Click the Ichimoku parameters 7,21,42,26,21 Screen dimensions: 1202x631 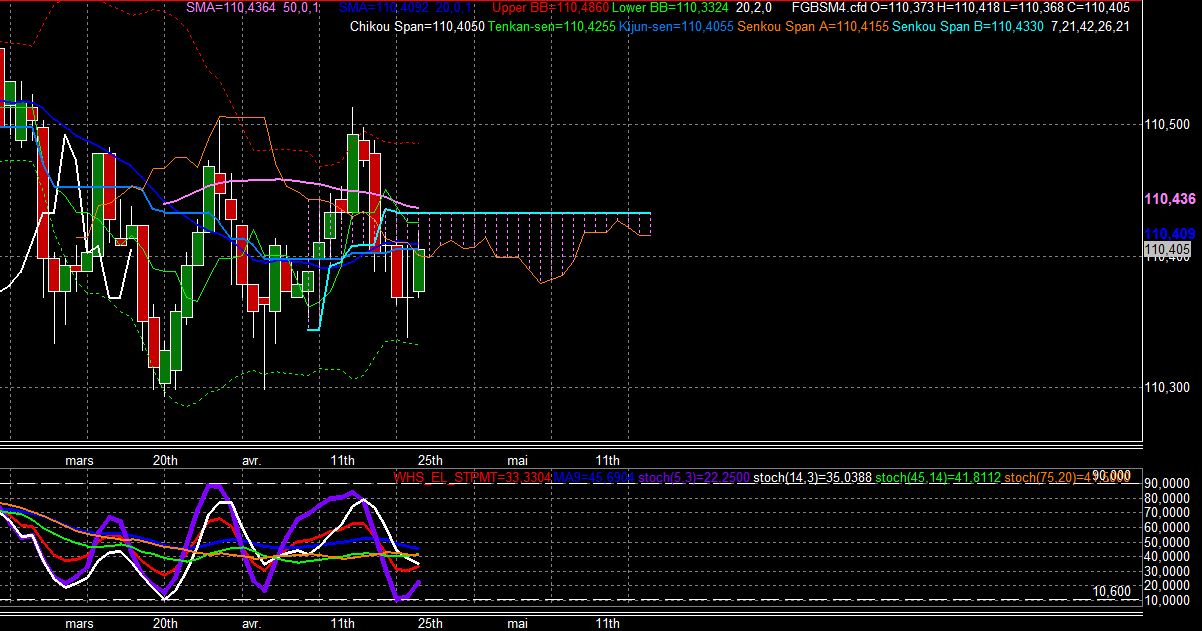point(1090,26)
